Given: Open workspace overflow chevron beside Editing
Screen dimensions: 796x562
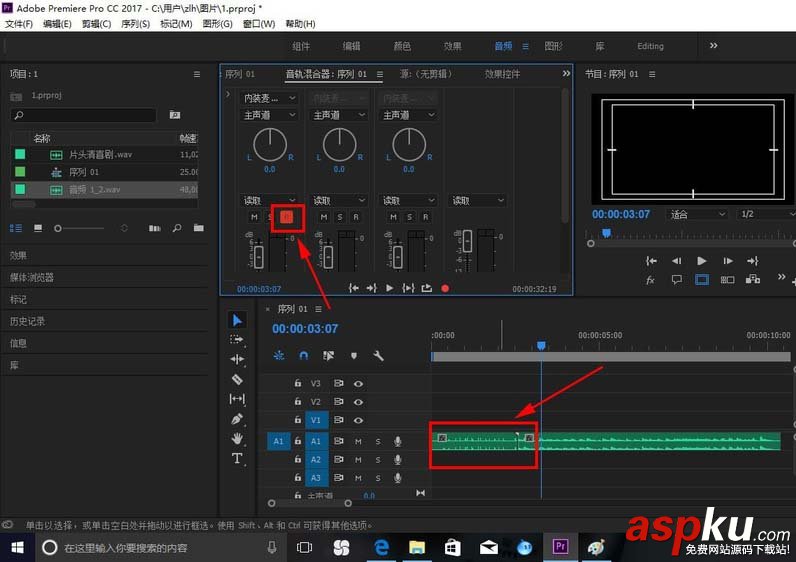Looking at the screenshot, I should pos(713,46).
